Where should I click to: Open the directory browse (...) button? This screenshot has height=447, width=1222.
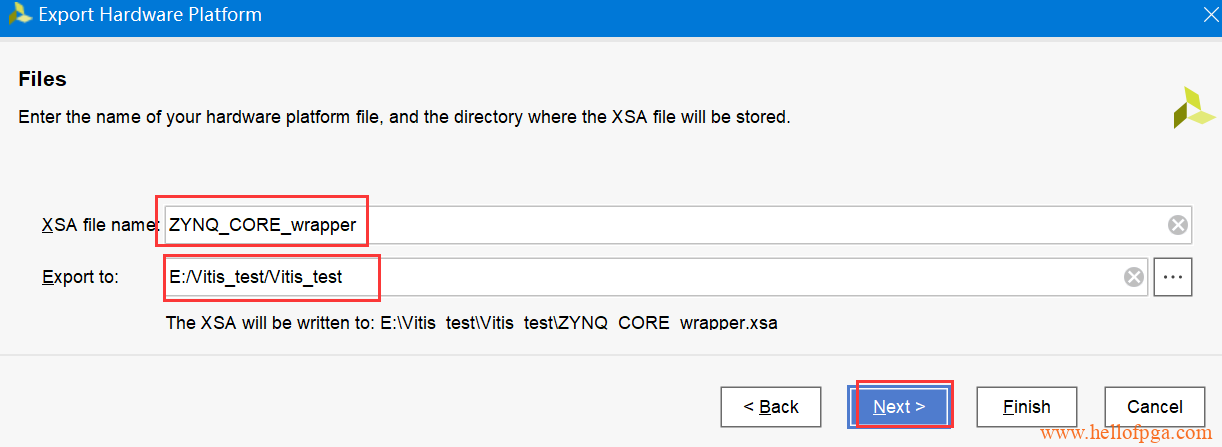1173,277
